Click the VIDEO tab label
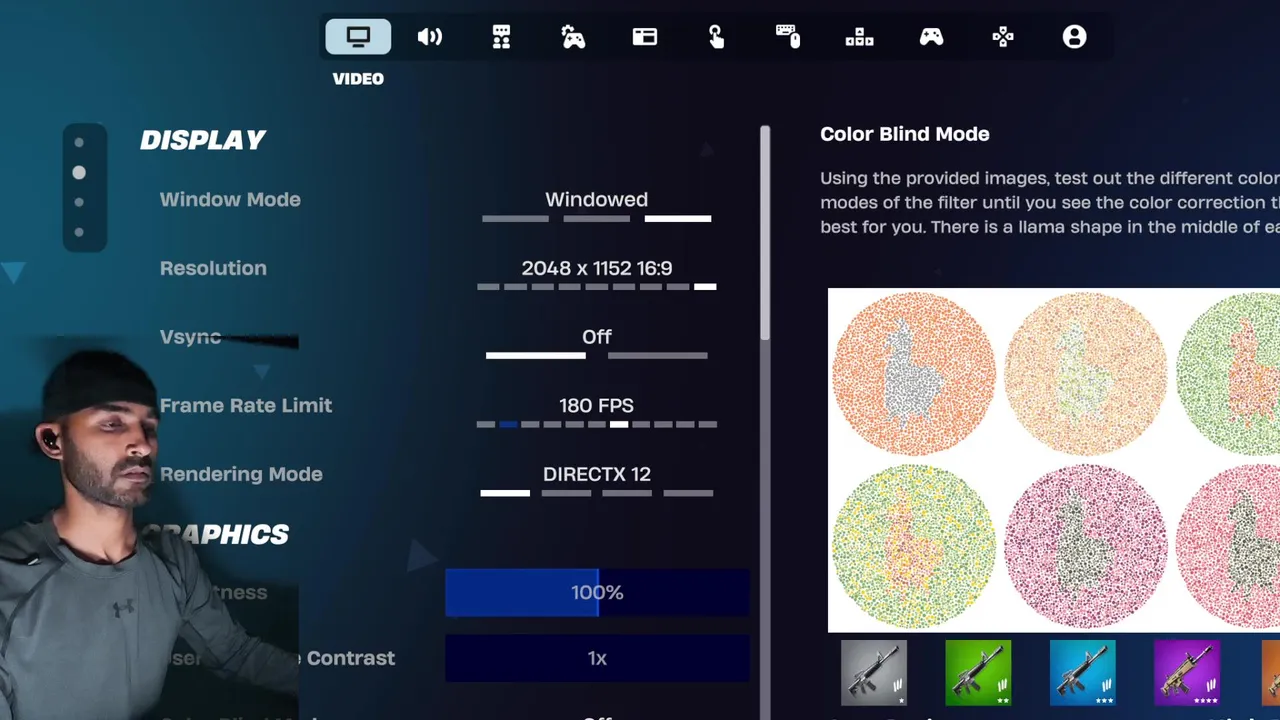Viewport: 1280px width, 720px height. tap(358, 79)
